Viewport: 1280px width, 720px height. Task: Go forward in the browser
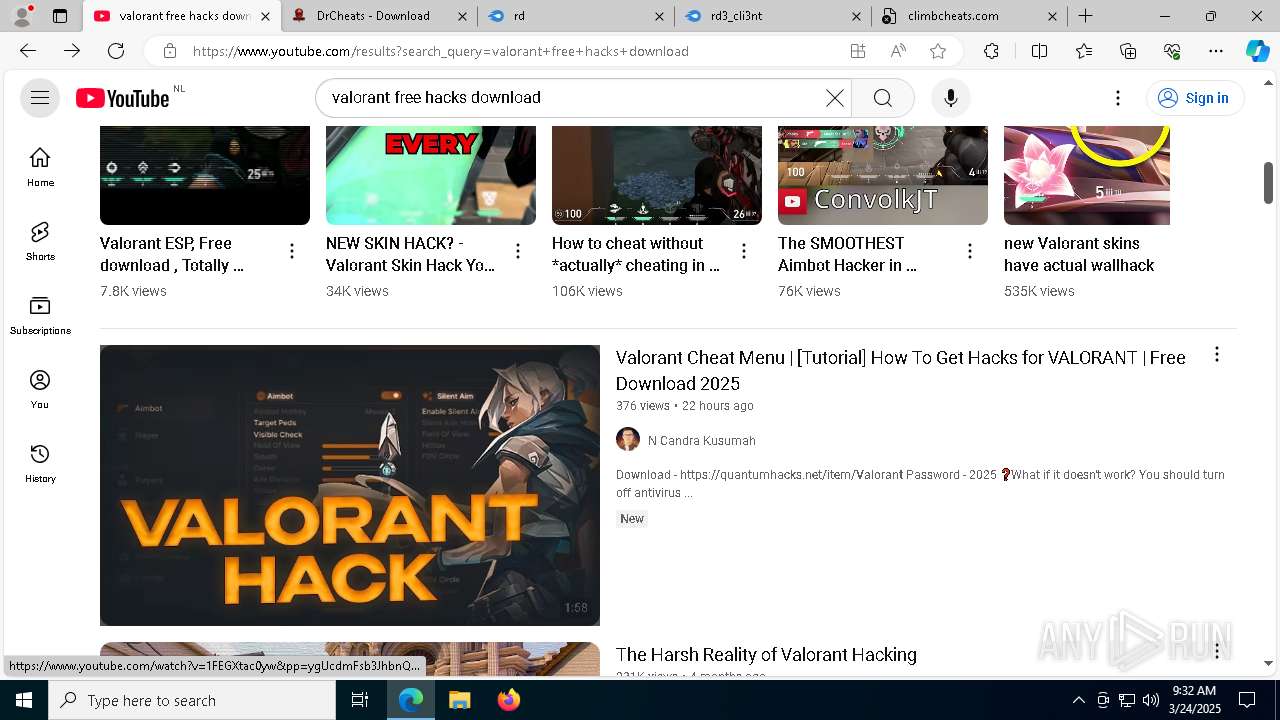(72, 51)
